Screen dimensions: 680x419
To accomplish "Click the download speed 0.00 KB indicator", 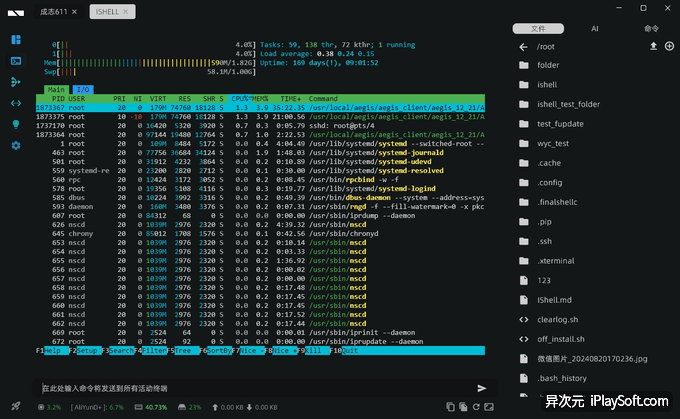I will 262,407.
